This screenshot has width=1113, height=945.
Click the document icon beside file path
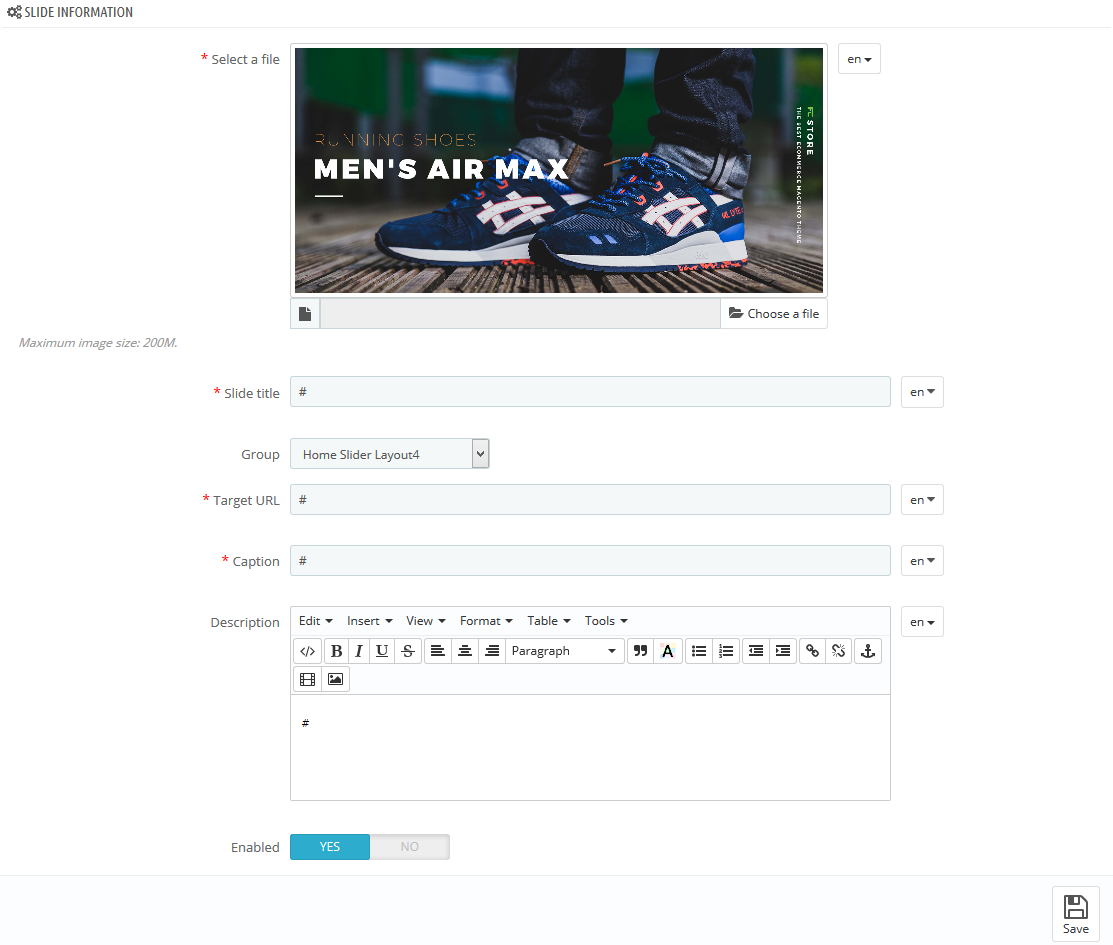[305, 314]
